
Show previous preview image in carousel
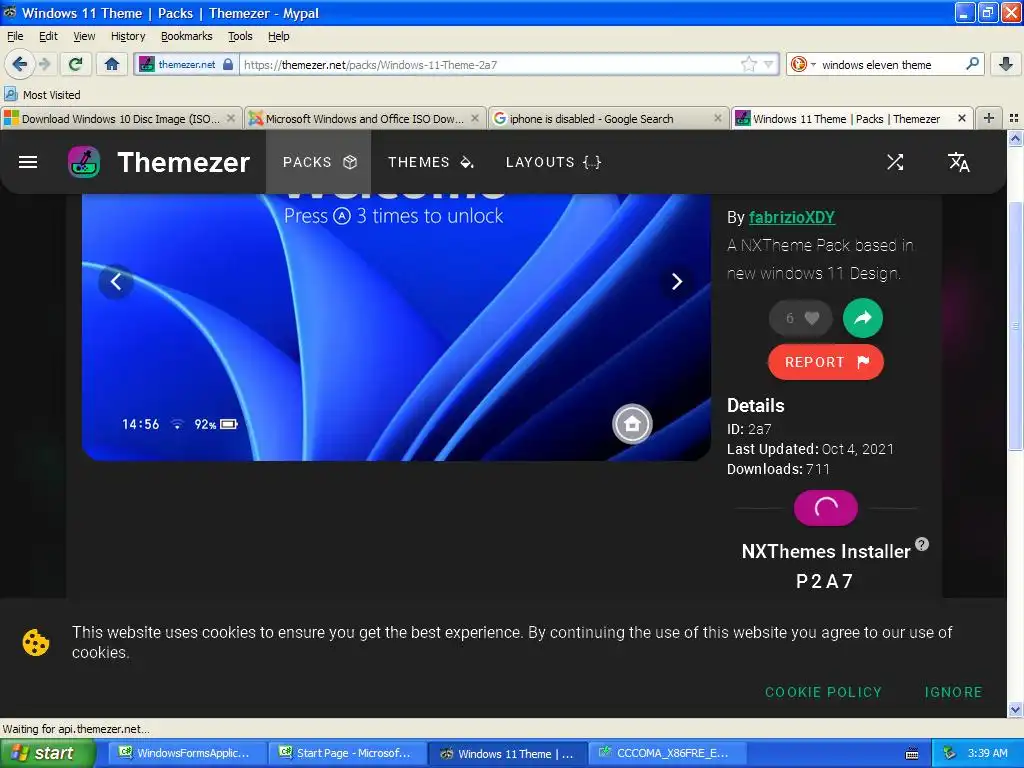116,281
